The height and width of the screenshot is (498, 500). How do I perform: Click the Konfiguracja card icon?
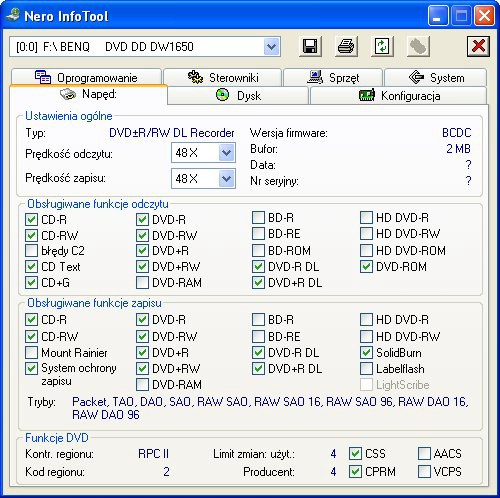point(367,95)
